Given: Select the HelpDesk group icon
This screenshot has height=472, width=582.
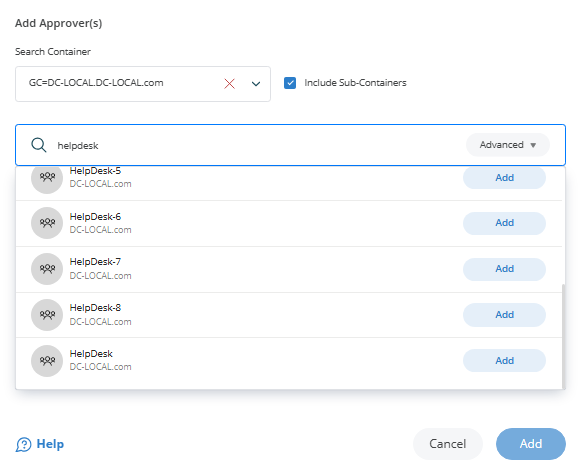Looking at the screenshot, I should coord(47,361).
